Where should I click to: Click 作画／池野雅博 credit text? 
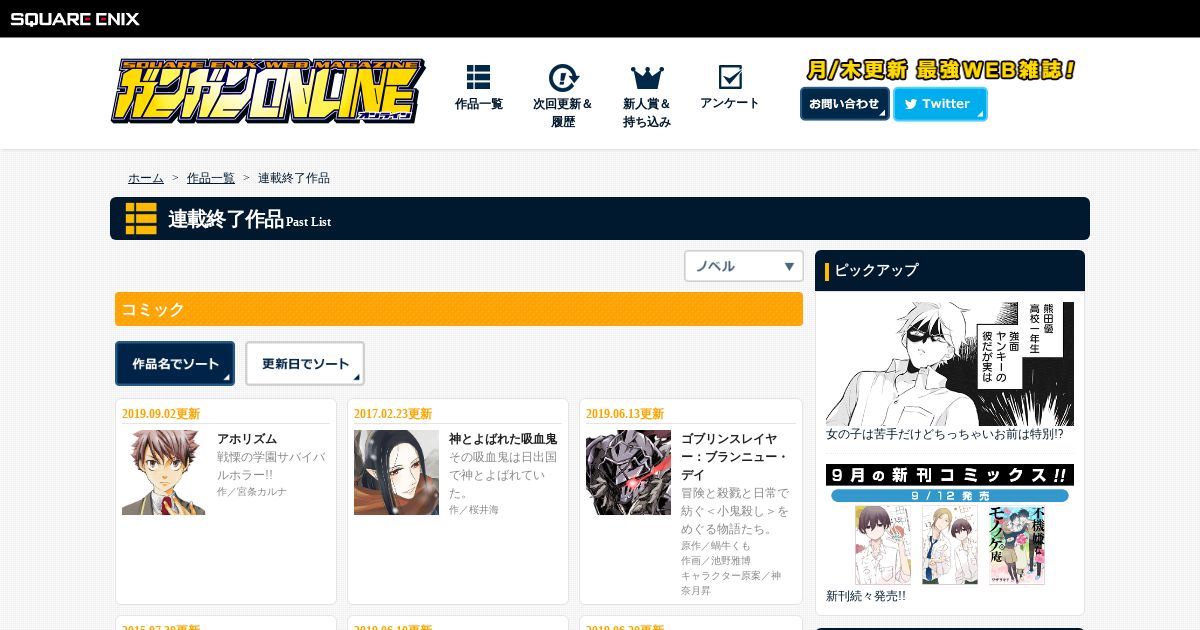[716, 561]
